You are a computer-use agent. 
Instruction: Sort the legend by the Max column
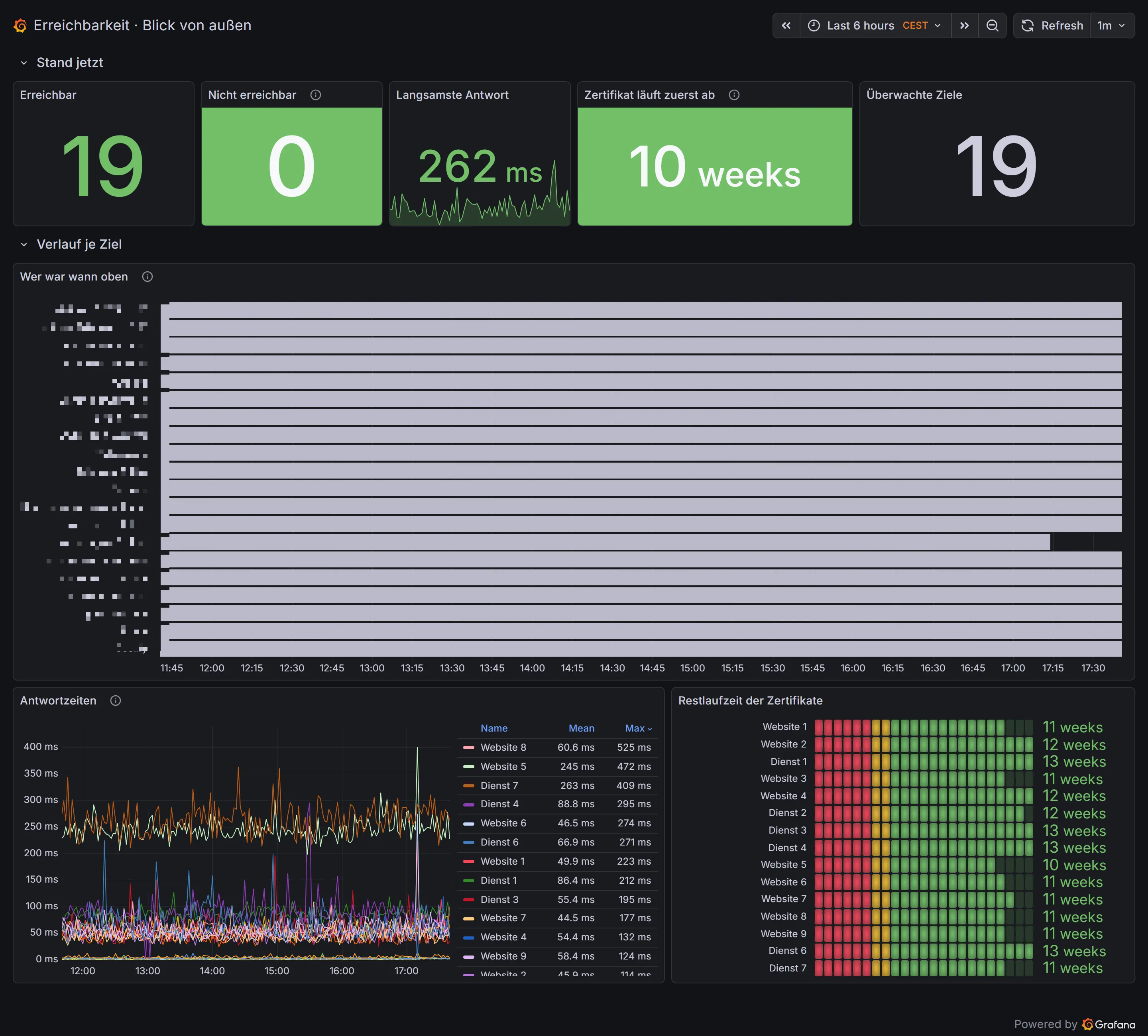(x=638, y=728)
